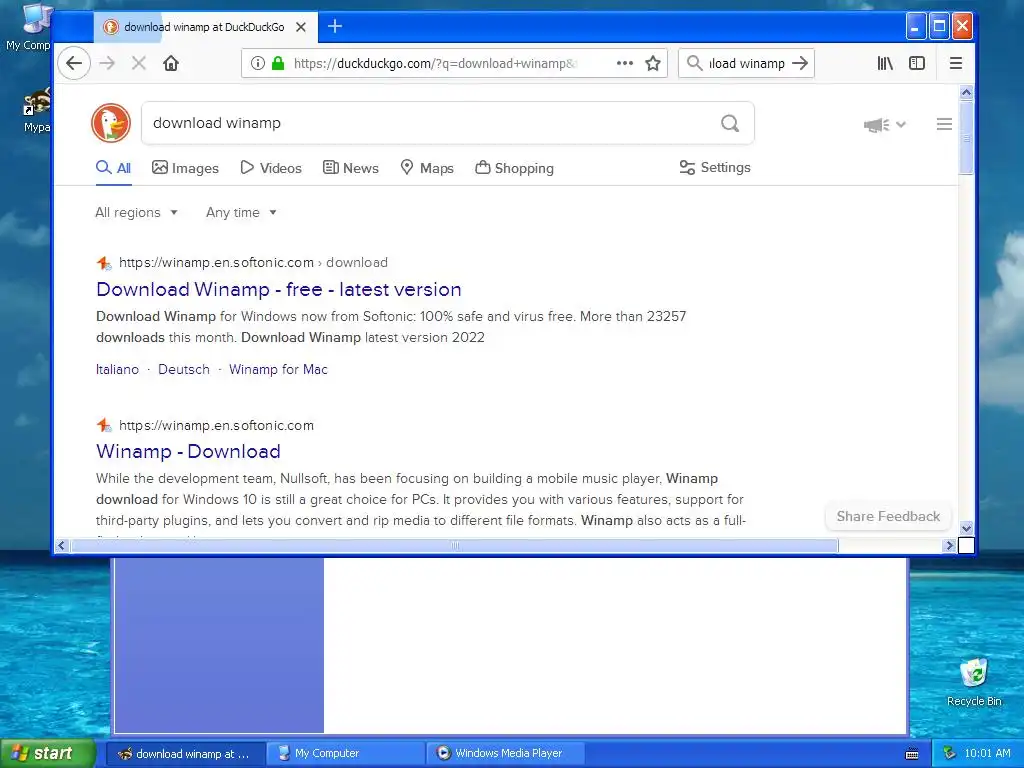
Task: Open the 'Winamp - Download' result
Action: tap(188, 451)
